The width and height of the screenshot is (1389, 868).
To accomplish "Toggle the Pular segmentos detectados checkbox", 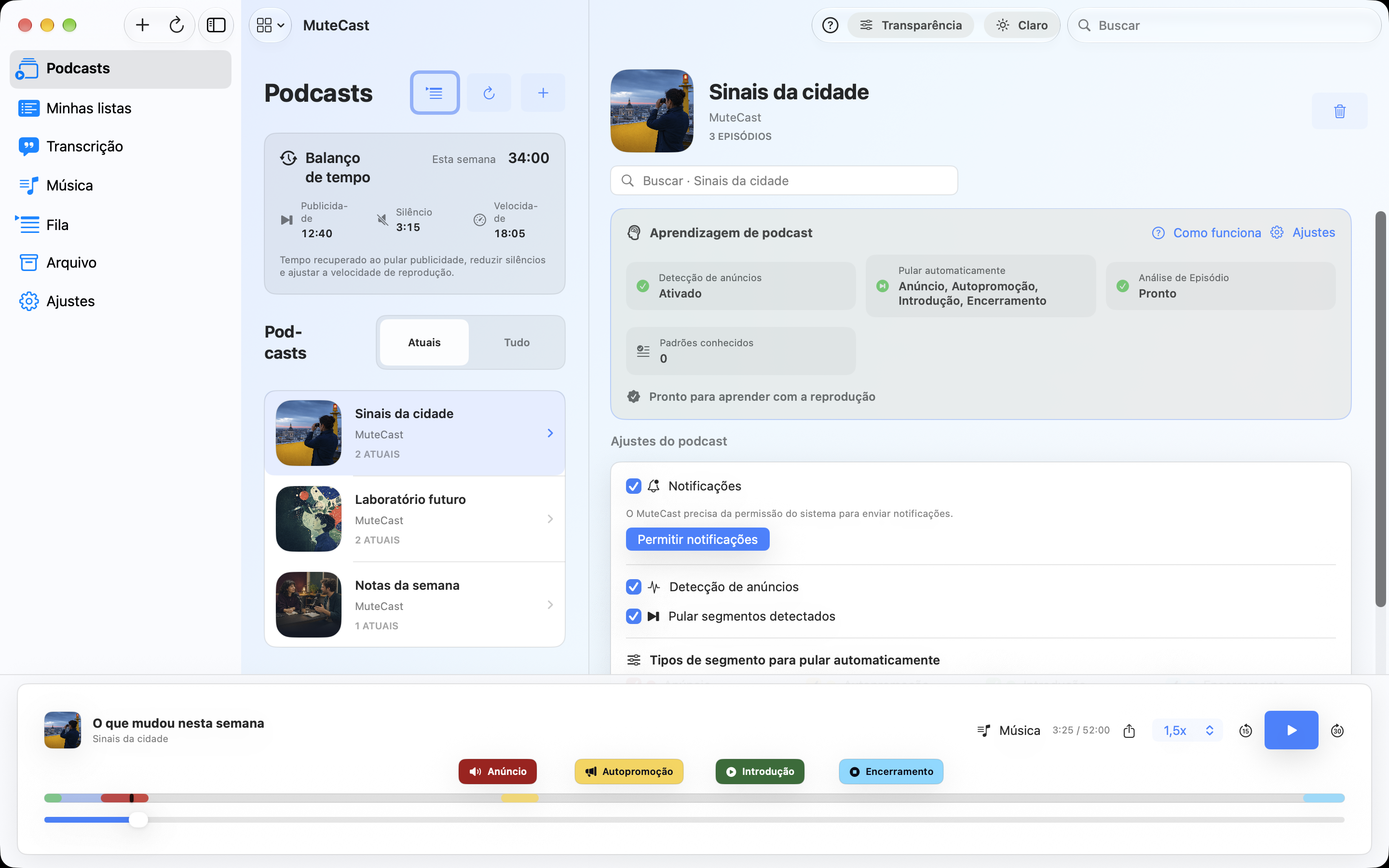I will [634, 616].
